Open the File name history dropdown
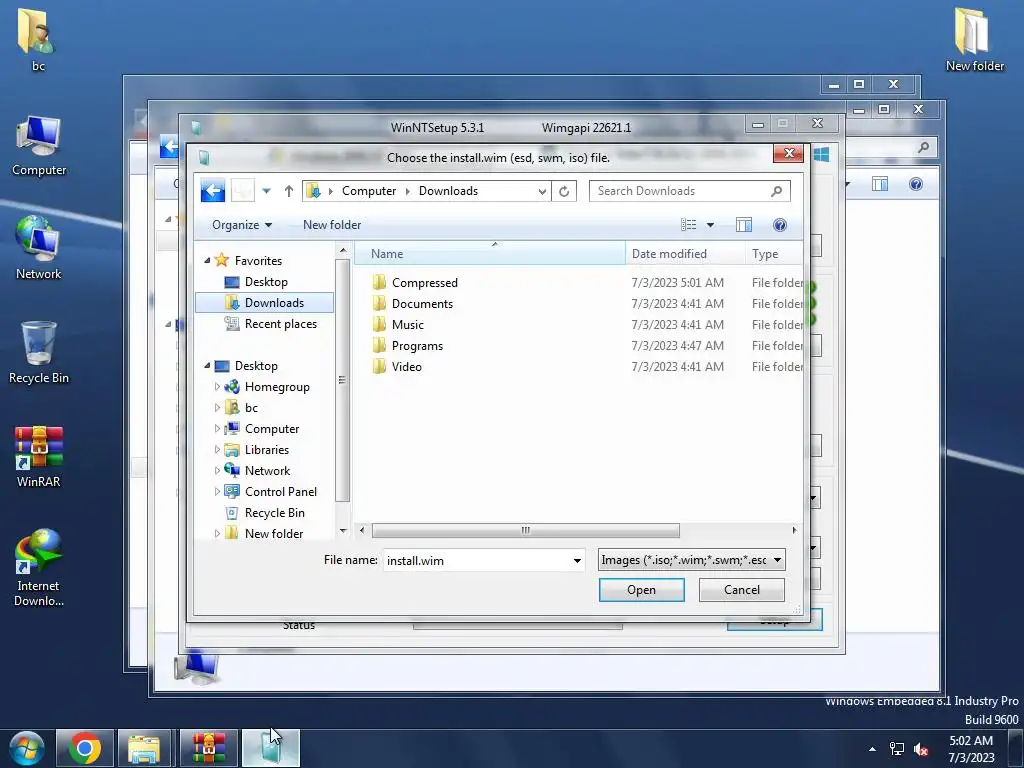The image size is (1024, 768). (577, 560)
